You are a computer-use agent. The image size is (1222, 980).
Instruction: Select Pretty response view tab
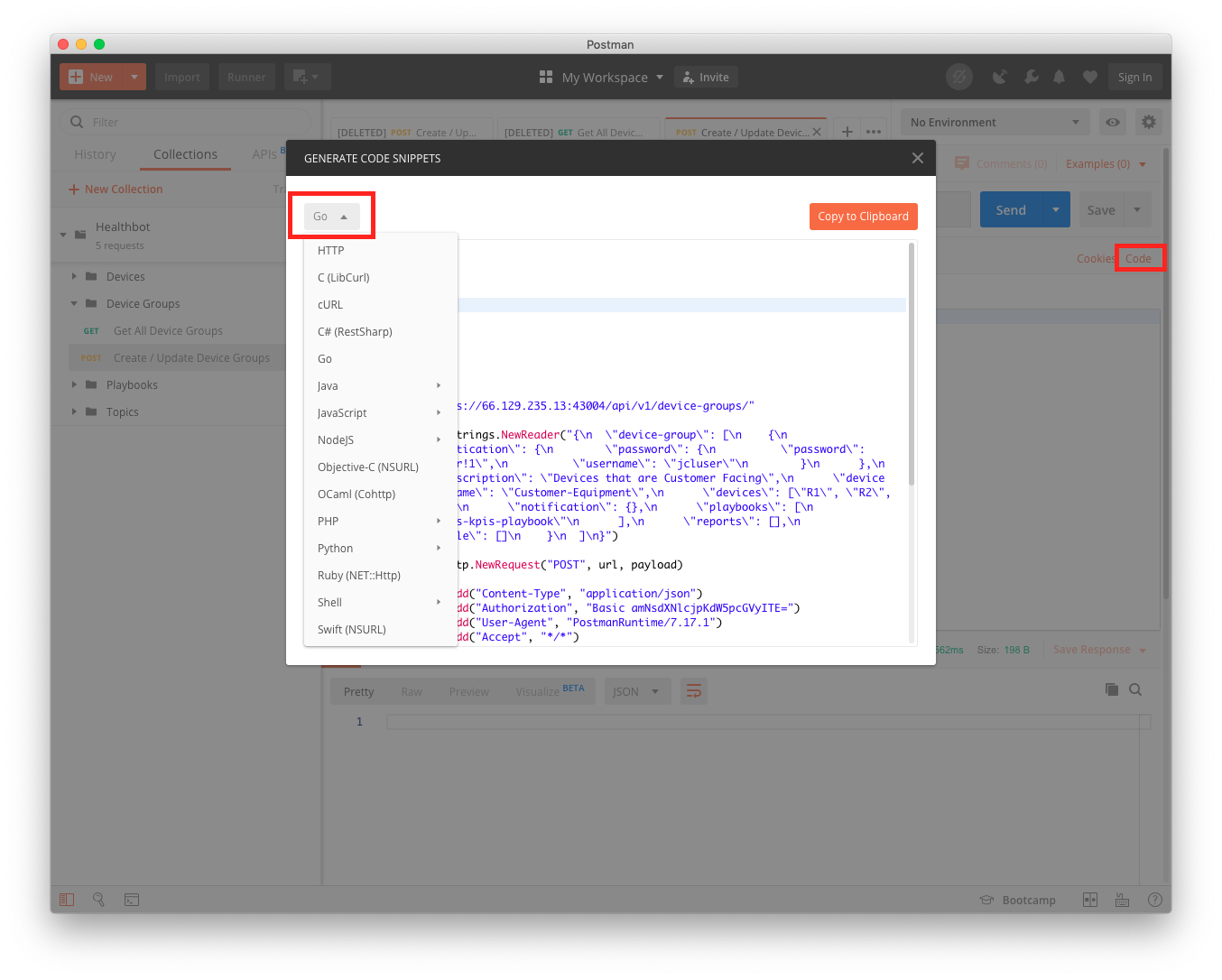(x=358, y=692)
